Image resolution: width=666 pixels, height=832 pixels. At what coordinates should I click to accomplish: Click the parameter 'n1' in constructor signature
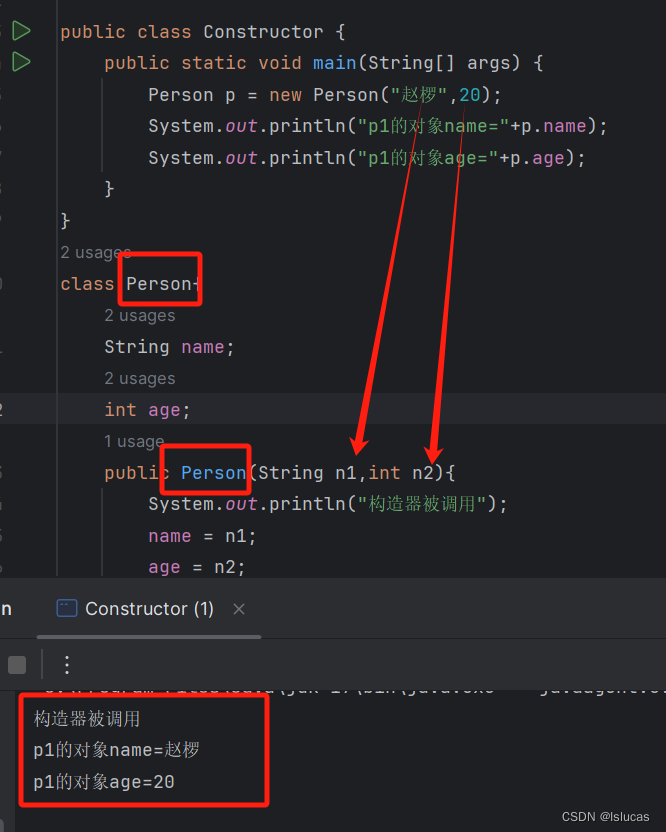[x=345, y=473]
